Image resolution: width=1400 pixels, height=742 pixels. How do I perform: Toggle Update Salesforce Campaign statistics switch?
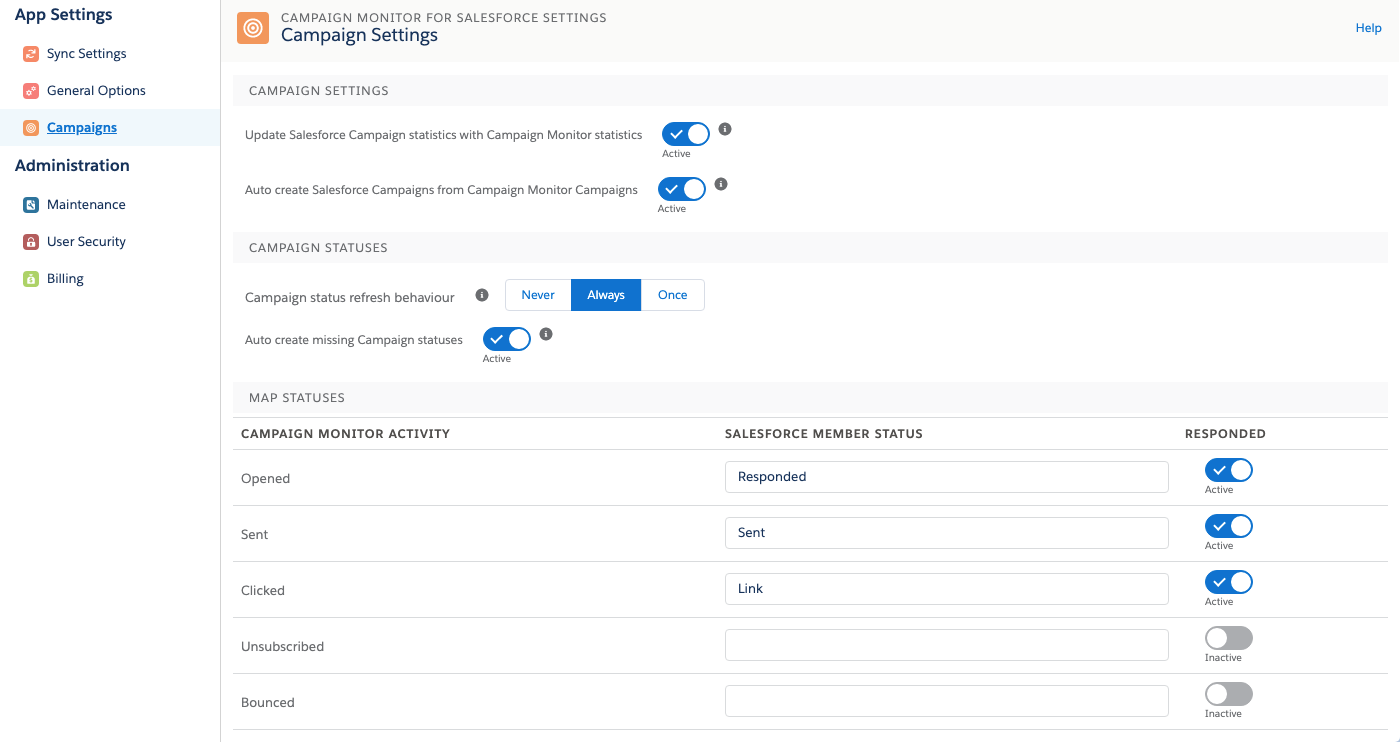click(686, 134)
